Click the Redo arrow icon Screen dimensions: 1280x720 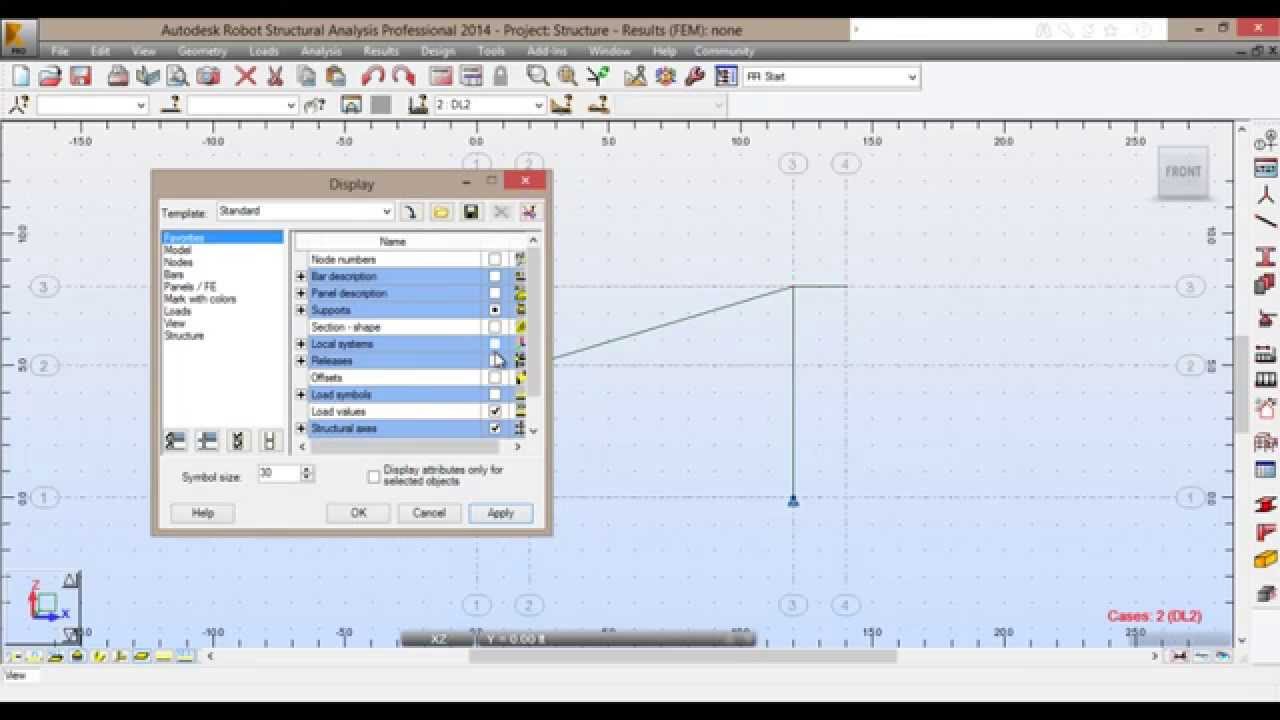[x=404, y=76]
